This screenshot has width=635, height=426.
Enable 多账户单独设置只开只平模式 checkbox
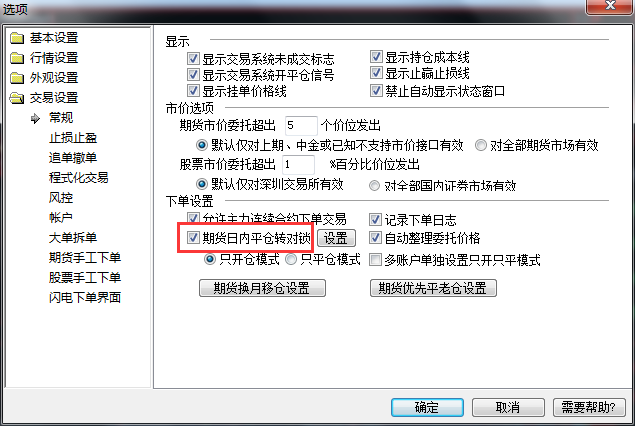click(x=375, y=260)
